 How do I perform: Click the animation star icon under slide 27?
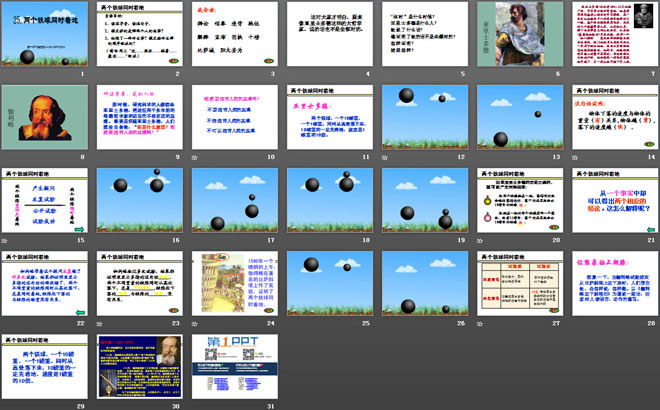click(x=480, y=324)
